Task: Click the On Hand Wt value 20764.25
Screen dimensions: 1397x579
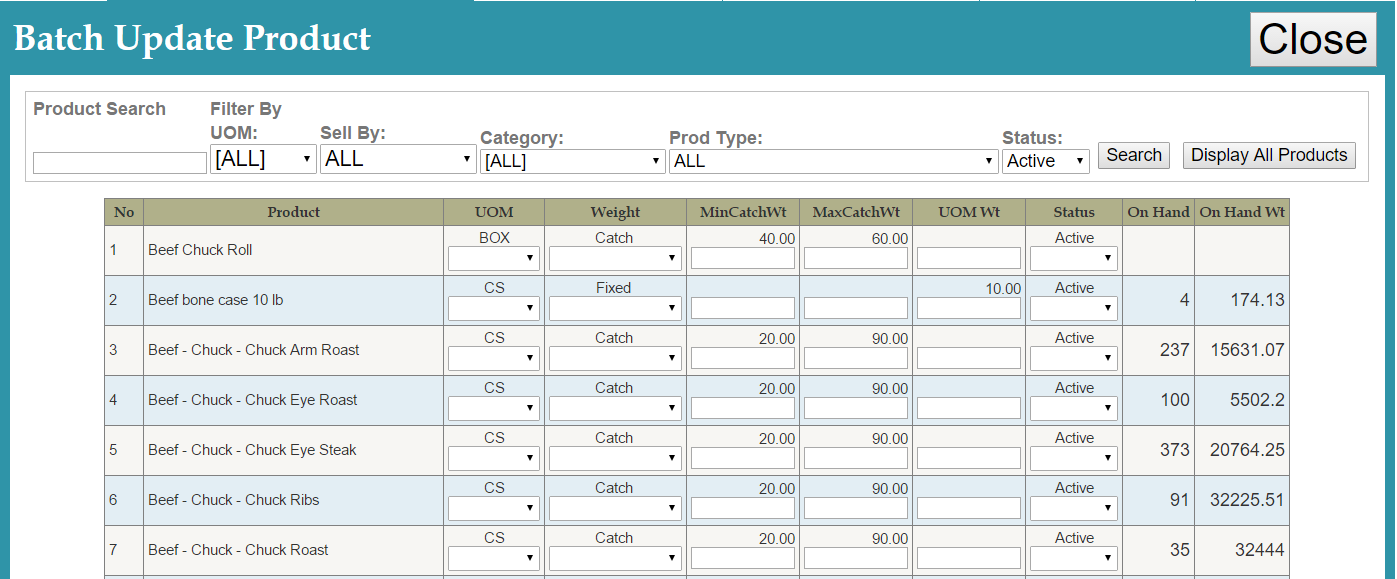Action: [1247, 450]
